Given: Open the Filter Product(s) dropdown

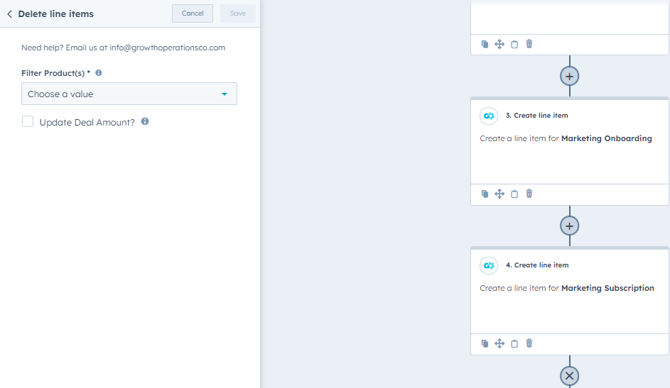Looking at the screenshot, I should (129, 94).
